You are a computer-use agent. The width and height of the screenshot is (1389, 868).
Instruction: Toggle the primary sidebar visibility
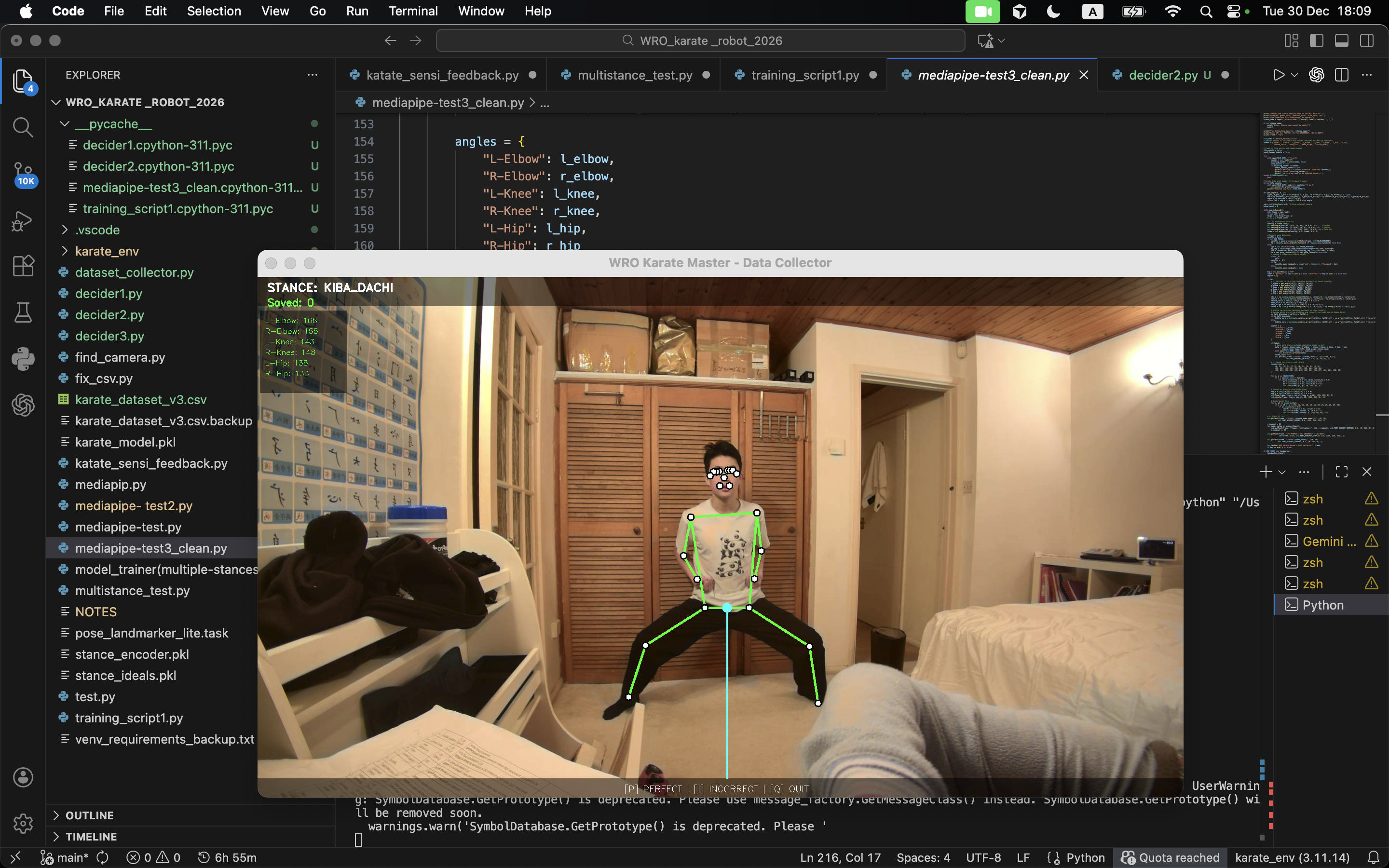coord(1316,41)
